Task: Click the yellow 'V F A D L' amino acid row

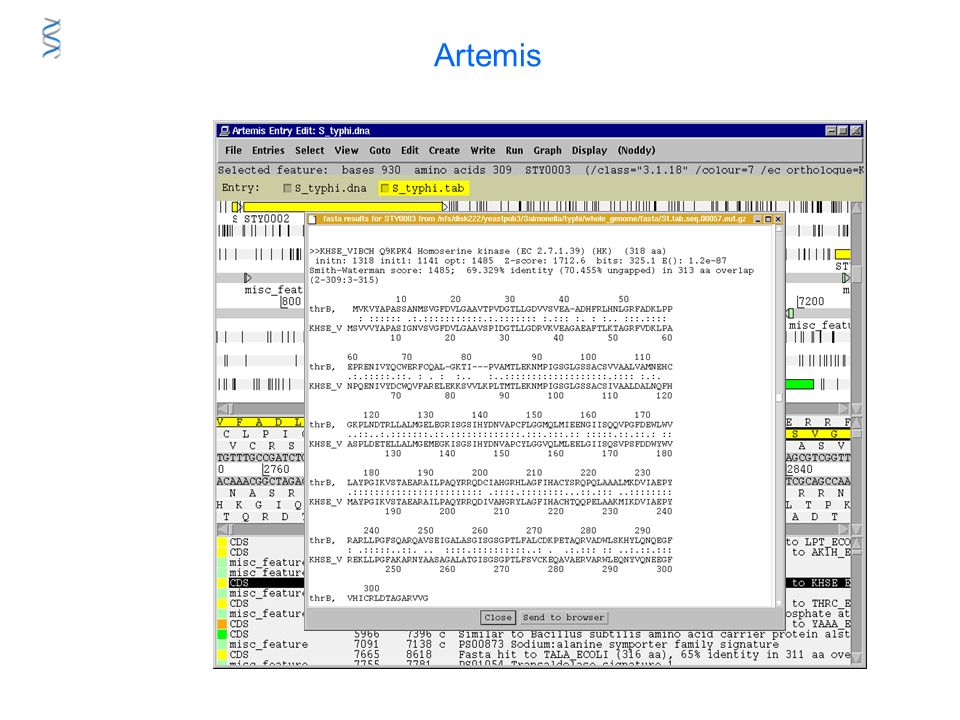Action: point(261,422)
